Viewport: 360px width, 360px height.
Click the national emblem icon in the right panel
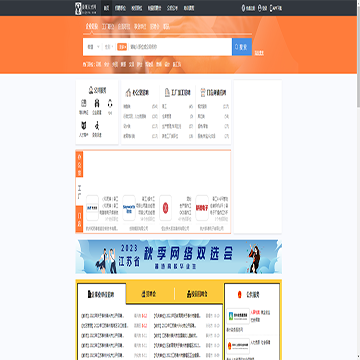point(239,295)
